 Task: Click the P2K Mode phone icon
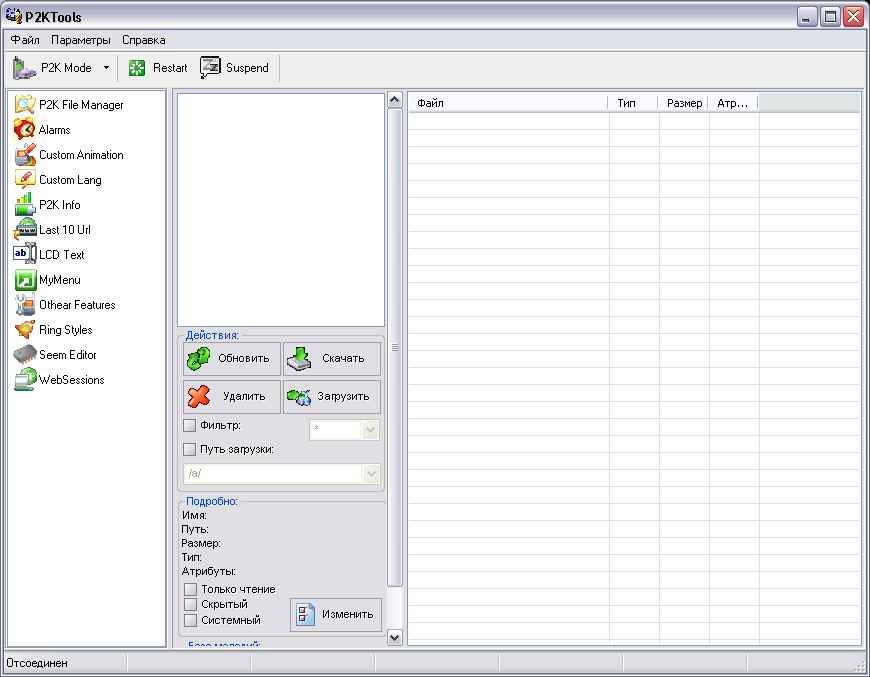(x=24, y=68)
